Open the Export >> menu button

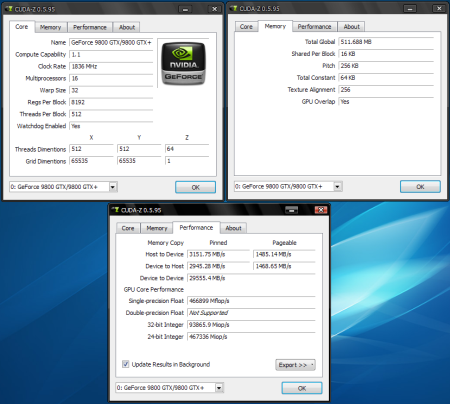click(x=295, y=365)
